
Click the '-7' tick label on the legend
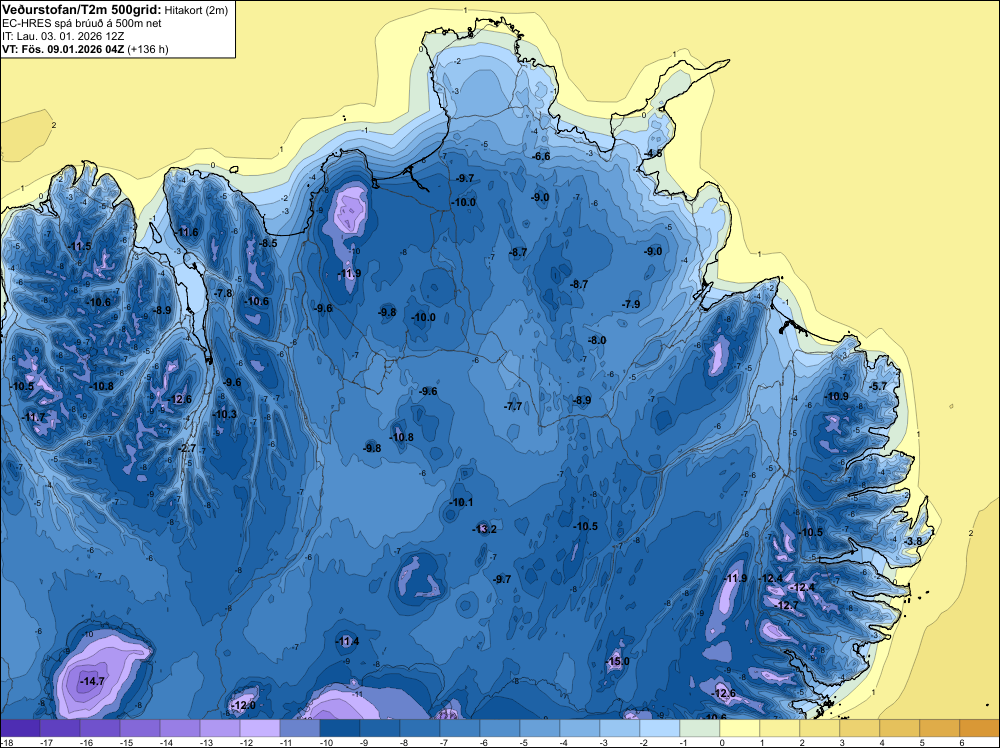(x=445, y=742)
